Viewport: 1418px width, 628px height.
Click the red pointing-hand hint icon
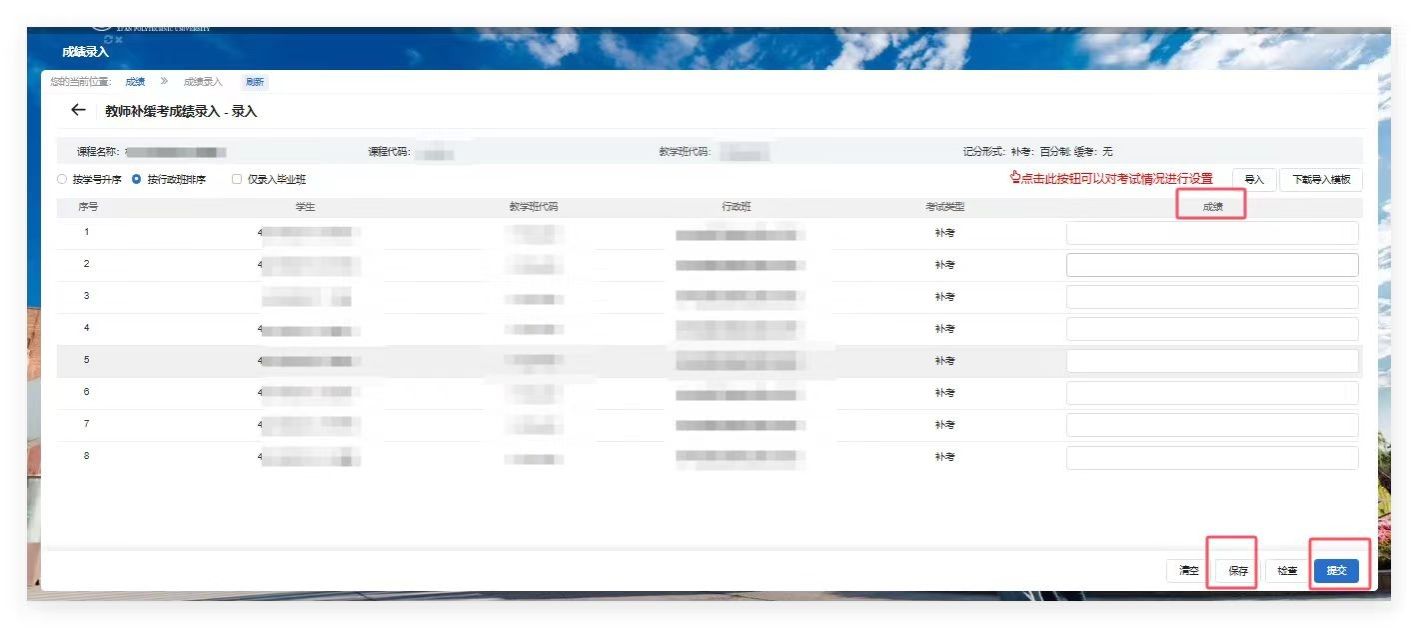pyautogui.click(x=1015, y=178)
